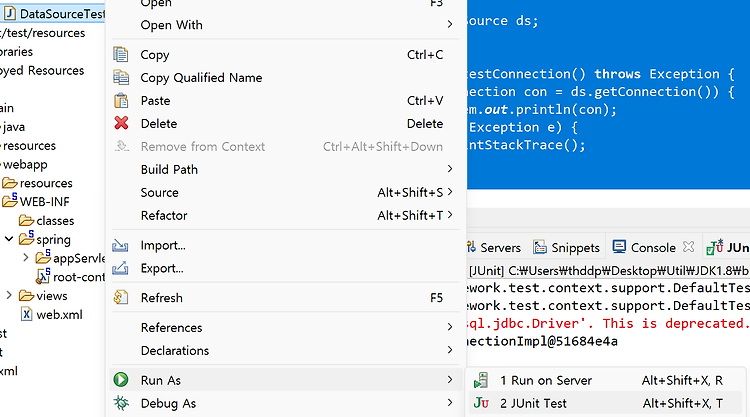This screenshot has width=750, height=417.
Task: Click the Import icon
Action: [120, 245]
